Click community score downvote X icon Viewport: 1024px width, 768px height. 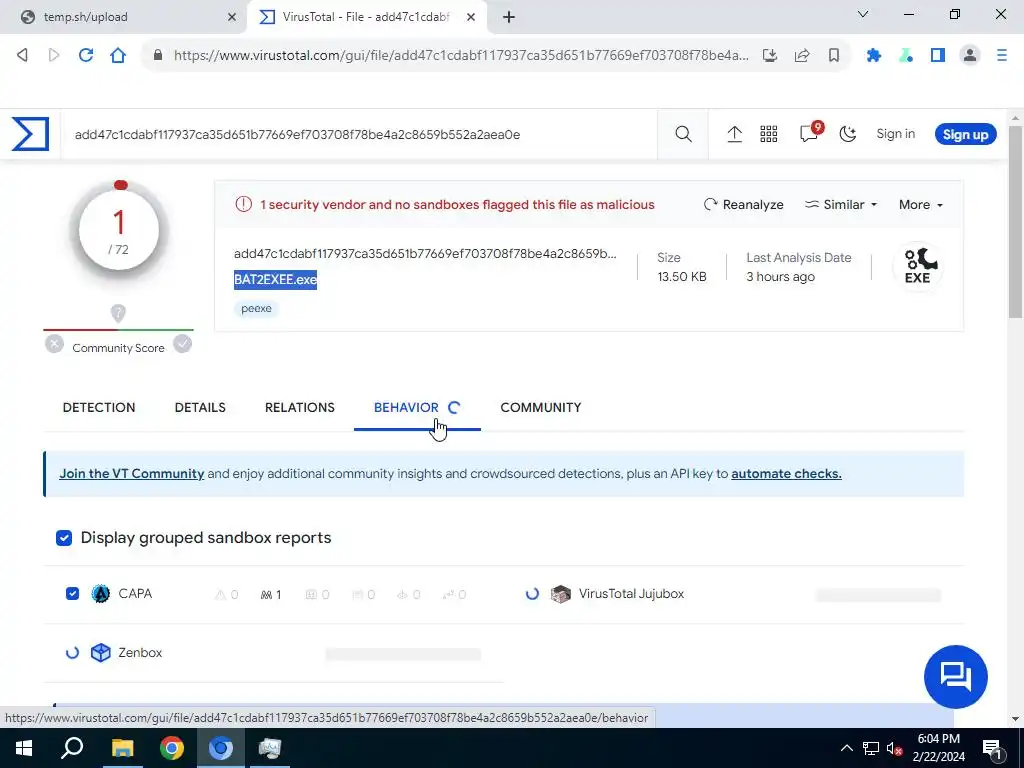[55, 344]
